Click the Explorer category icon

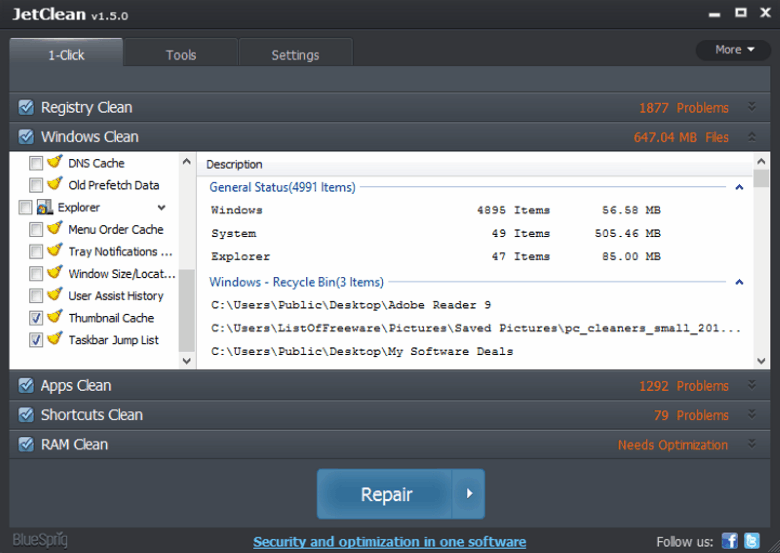coord(45,207)
